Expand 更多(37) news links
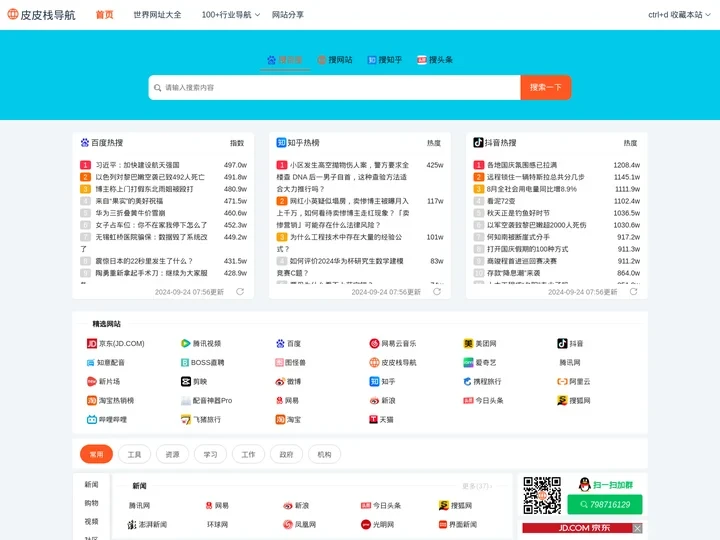 coord(477,486)
